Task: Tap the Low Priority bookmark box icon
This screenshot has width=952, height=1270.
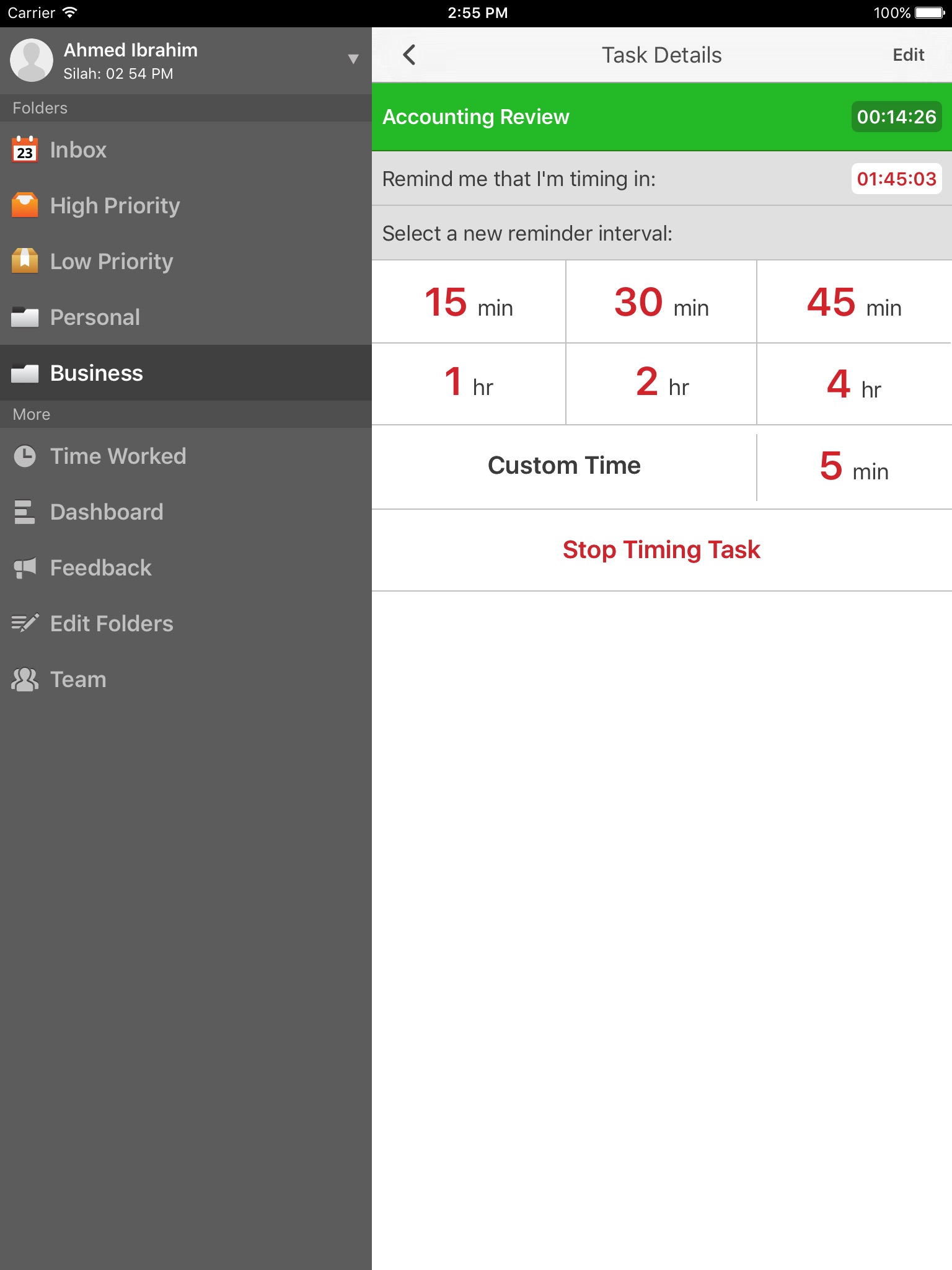Action: [x=25, y=261]
